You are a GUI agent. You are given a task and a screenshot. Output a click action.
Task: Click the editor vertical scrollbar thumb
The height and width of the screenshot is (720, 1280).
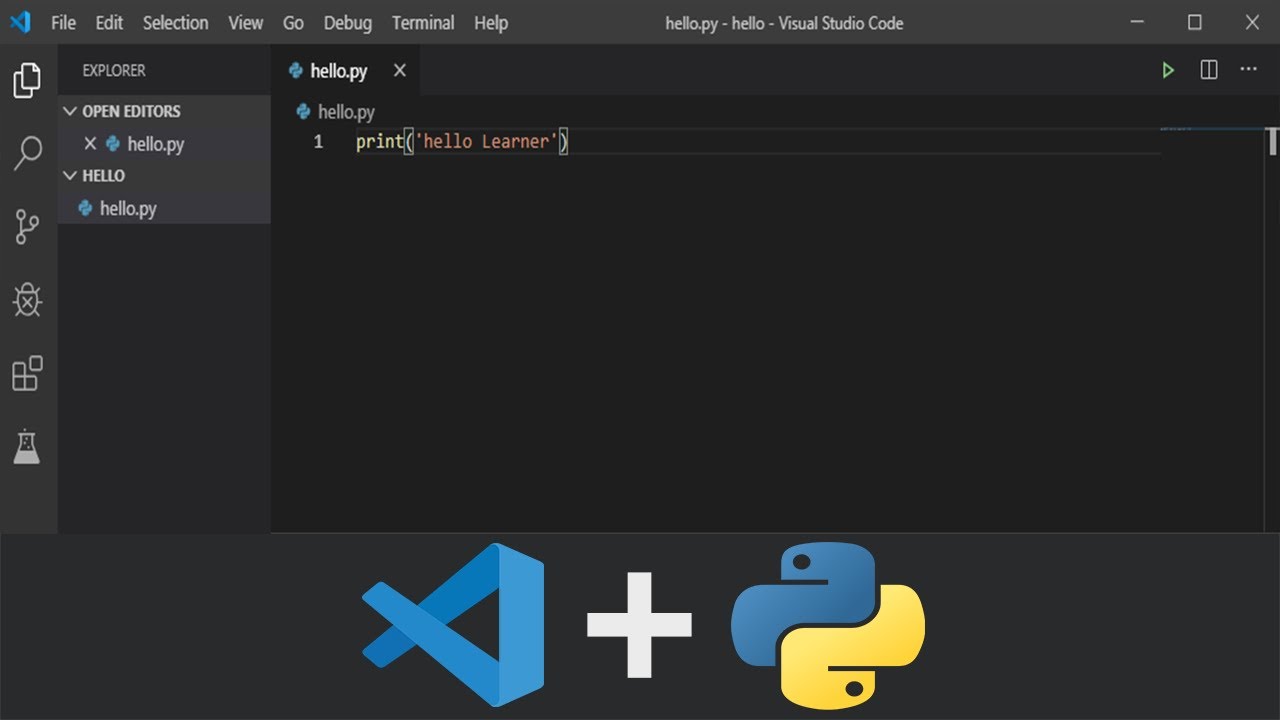tap(1273, 142)
